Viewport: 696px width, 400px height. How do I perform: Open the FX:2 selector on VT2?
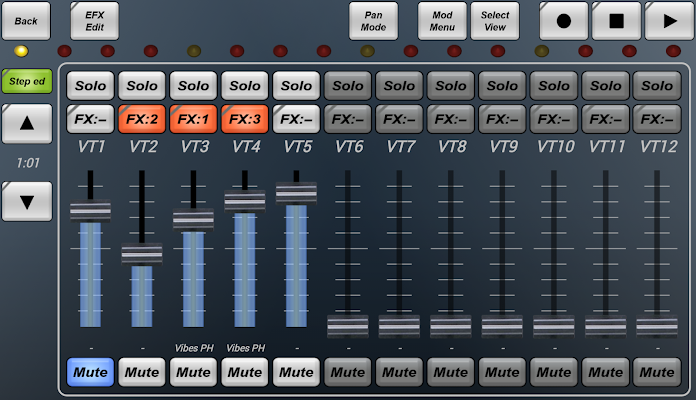(142, 119)
